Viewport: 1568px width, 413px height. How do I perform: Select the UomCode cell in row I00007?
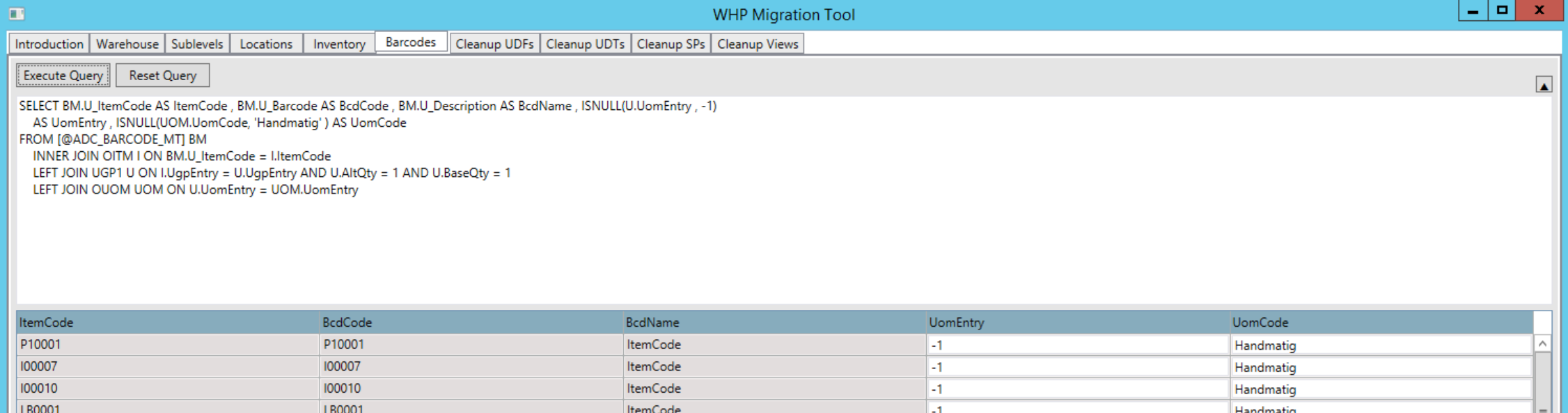(x=1381, y=367)
